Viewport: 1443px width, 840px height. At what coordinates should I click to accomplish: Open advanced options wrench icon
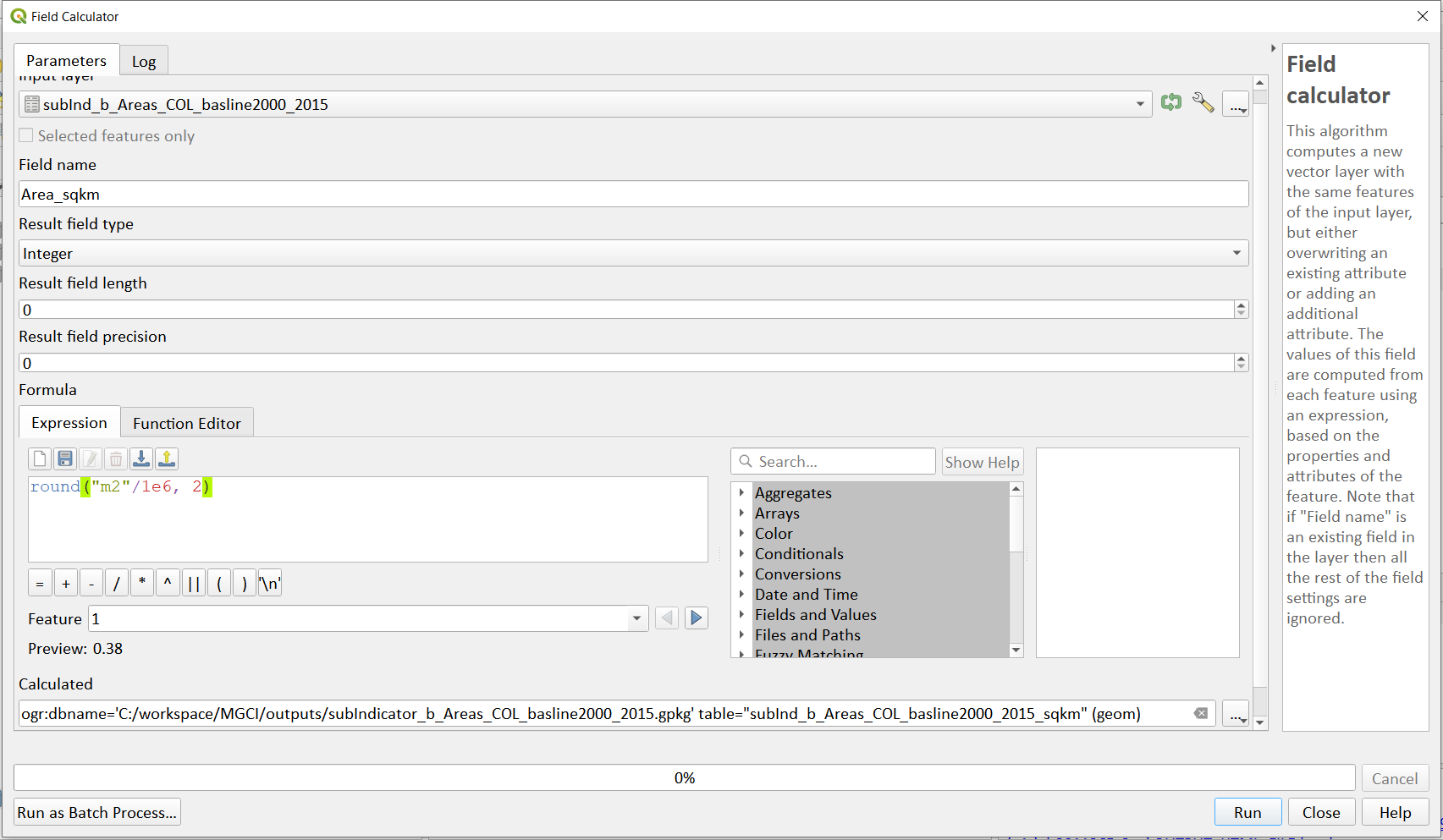click(1203, 103)
